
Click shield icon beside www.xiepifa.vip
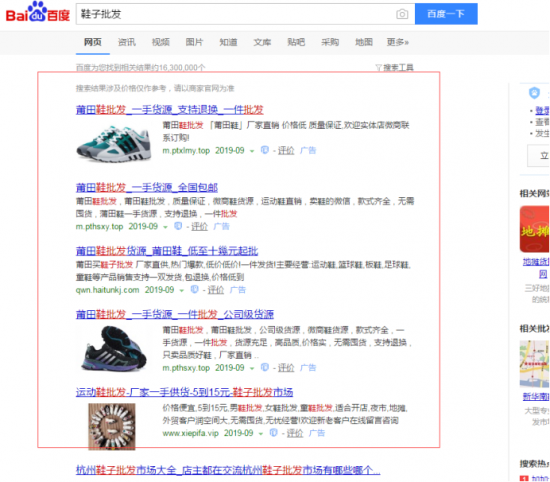(274, 433)
